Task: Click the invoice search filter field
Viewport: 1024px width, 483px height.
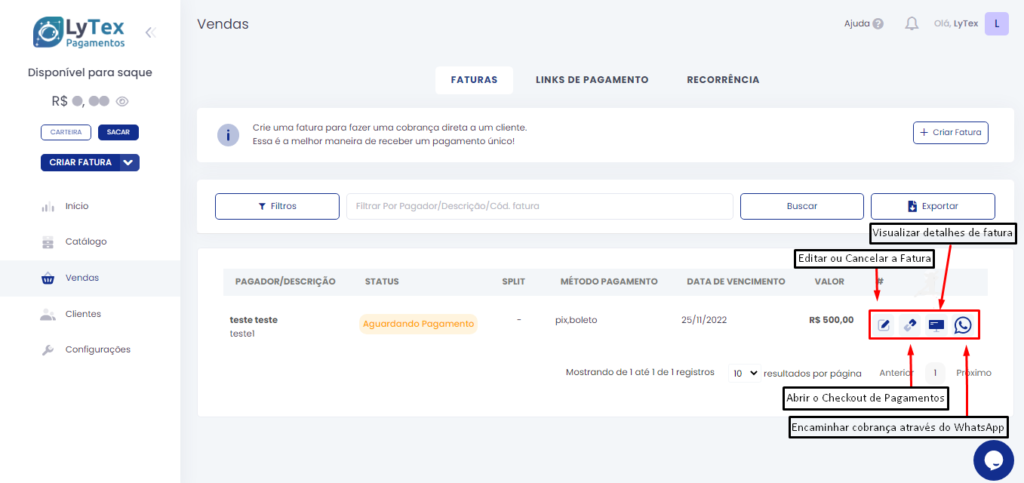Action: [x=539, y=206]
